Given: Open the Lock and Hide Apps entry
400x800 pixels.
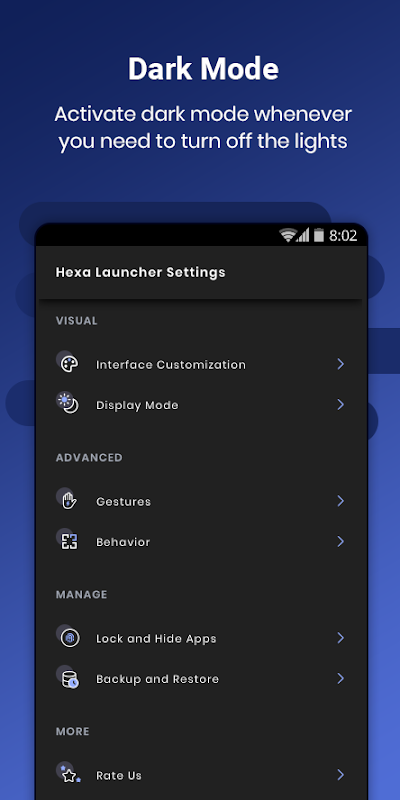Looking at the screenshot, I should (201, 638).
